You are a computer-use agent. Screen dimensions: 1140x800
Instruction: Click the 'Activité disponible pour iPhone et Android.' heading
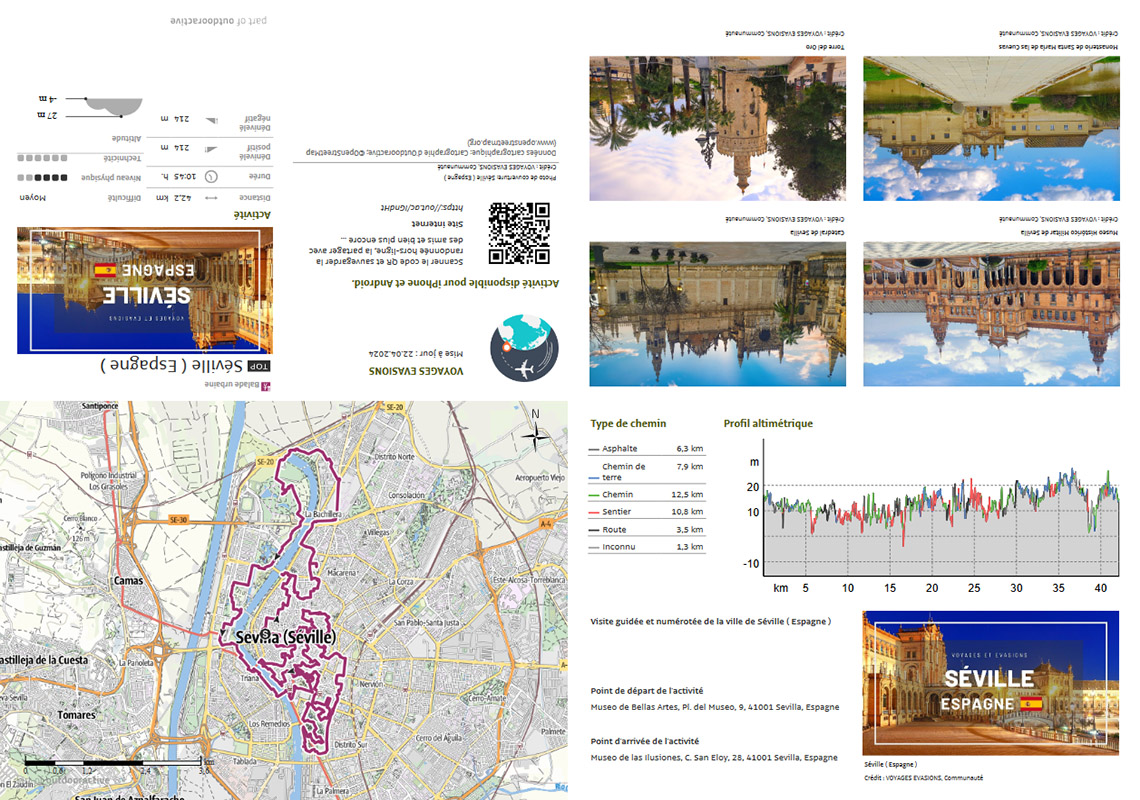[456, 283]
